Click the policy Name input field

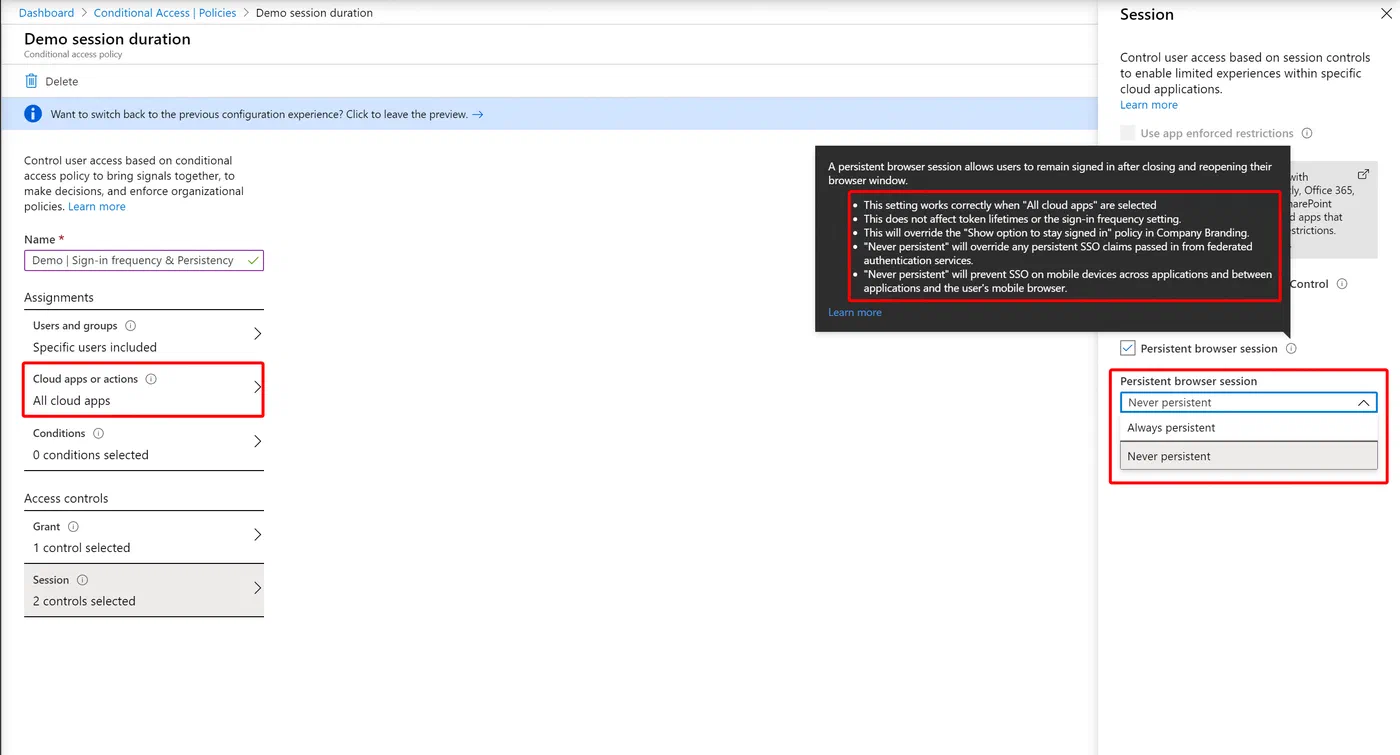(x=144, y=260)
